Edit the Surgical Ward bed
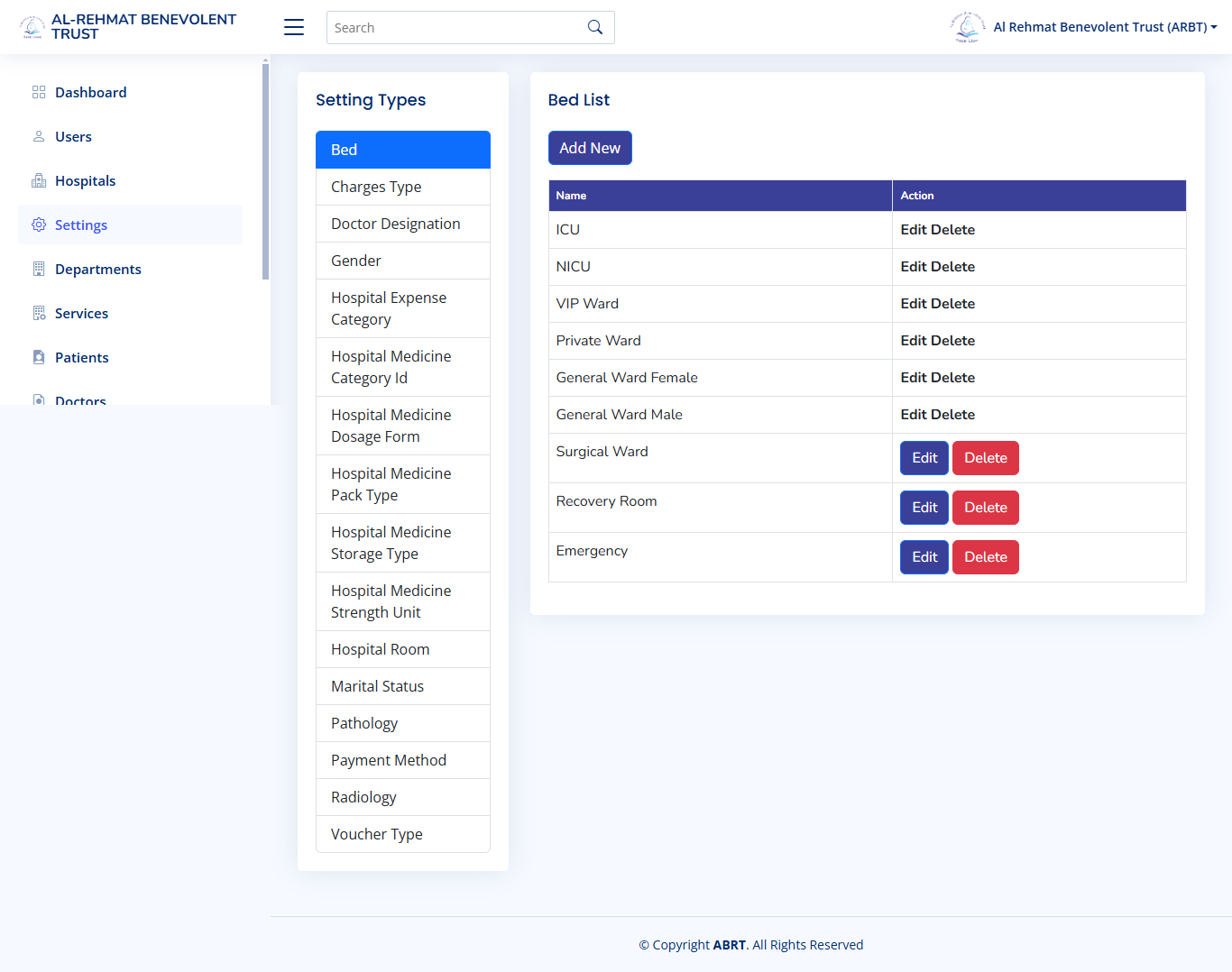This screenshot has width=1232, height=972. click(x=924, y=457)
